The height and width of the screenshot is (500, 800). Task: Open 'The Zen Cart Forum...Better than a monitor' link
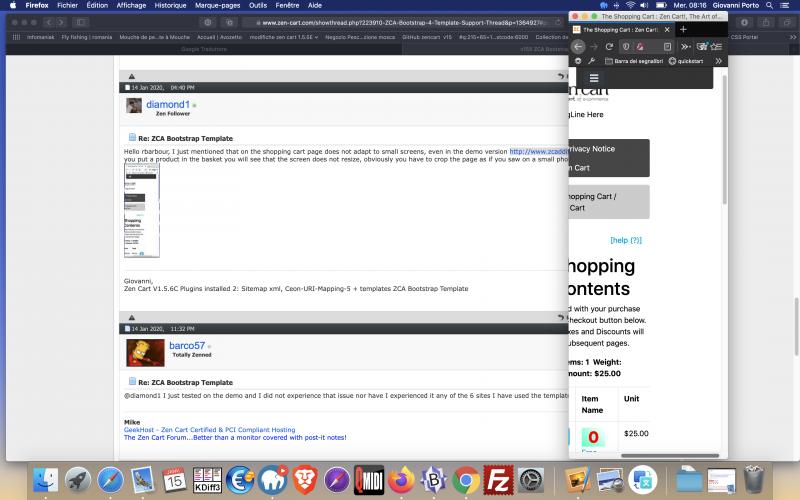pos(235,437)
